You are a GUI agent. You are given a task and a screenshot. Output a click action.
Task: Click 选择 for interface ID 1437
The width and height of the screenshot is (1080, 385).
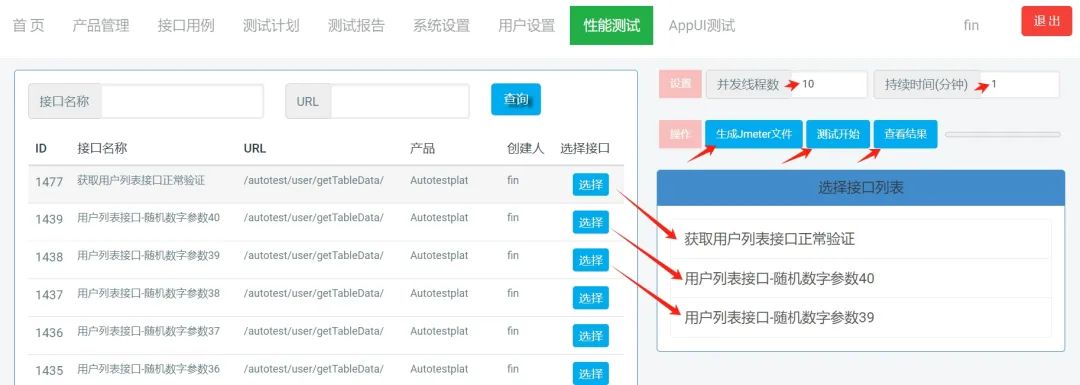[591, 298]
